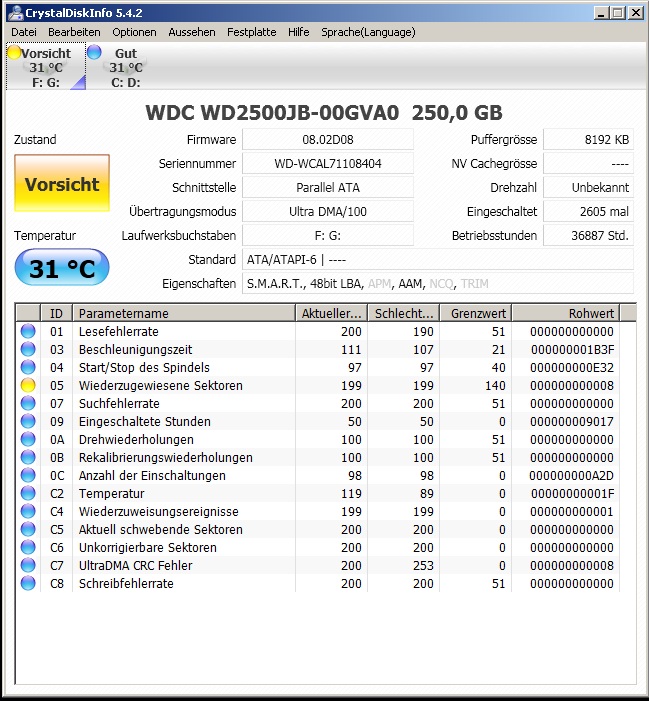Click status icon for Aktuell schwebende Sektoren
The width and height of the screenshot is (649, 701).
28,529
